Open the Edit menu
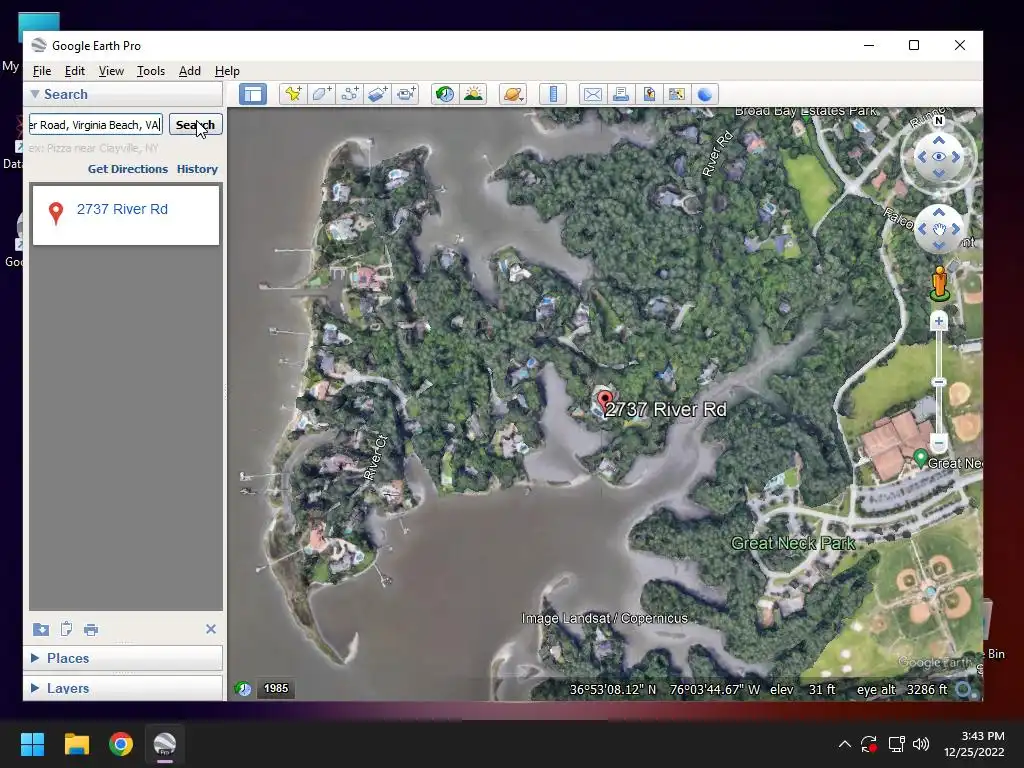This screenshot has width=1024, height=768. [74, 71]
